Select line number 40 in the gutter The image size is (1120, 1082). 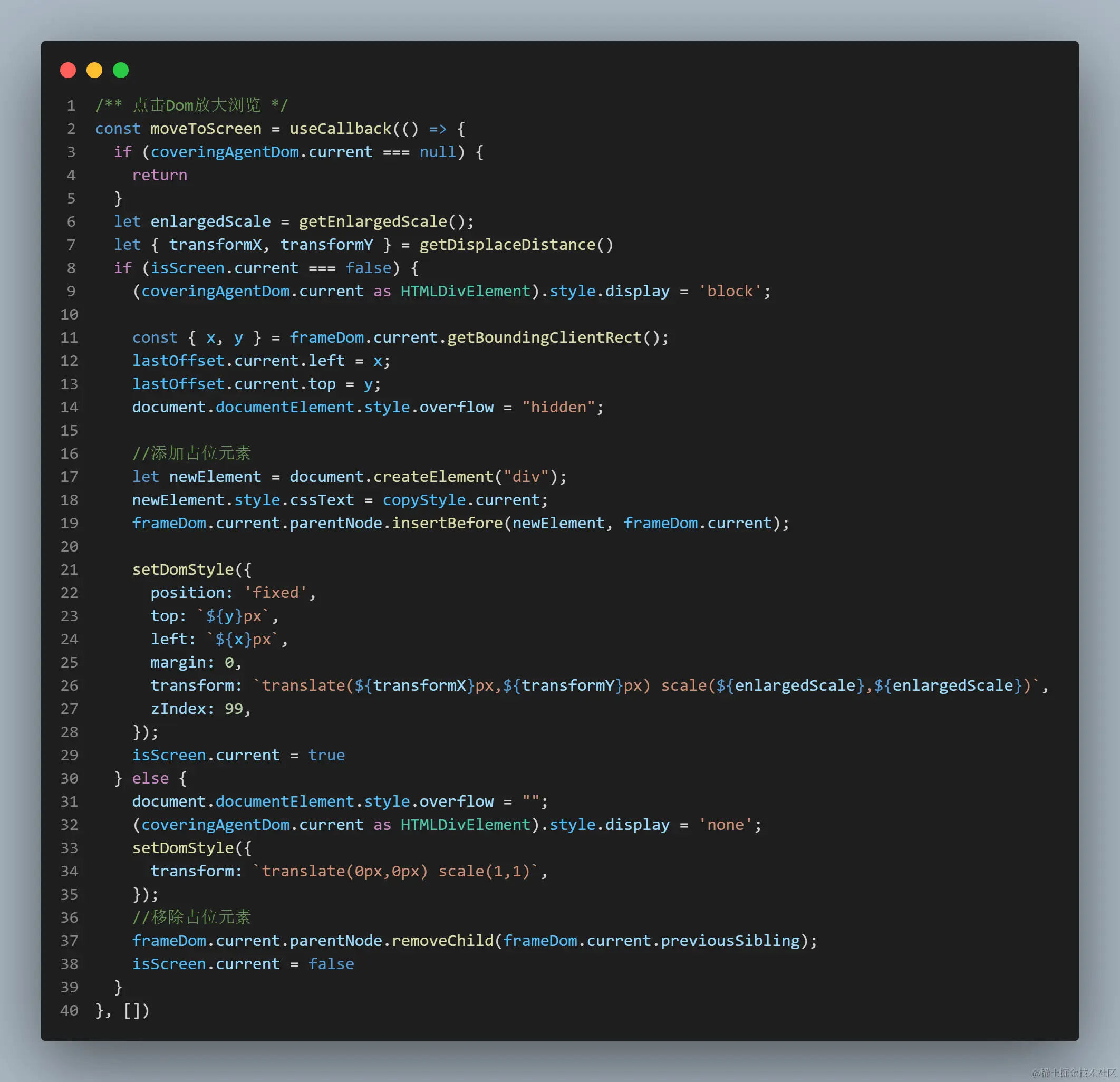69,1010
